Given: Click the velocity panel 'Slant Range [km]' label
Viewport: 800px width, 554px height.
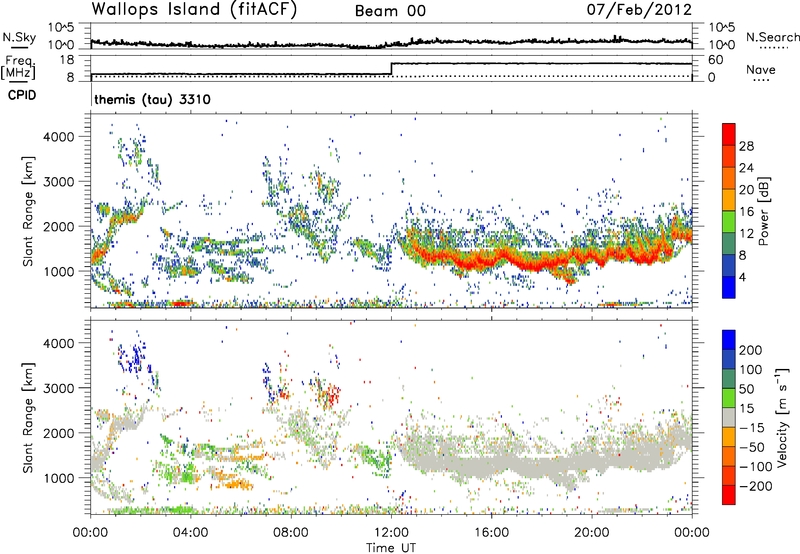Looking at the screenshot, I should point(28,418).
